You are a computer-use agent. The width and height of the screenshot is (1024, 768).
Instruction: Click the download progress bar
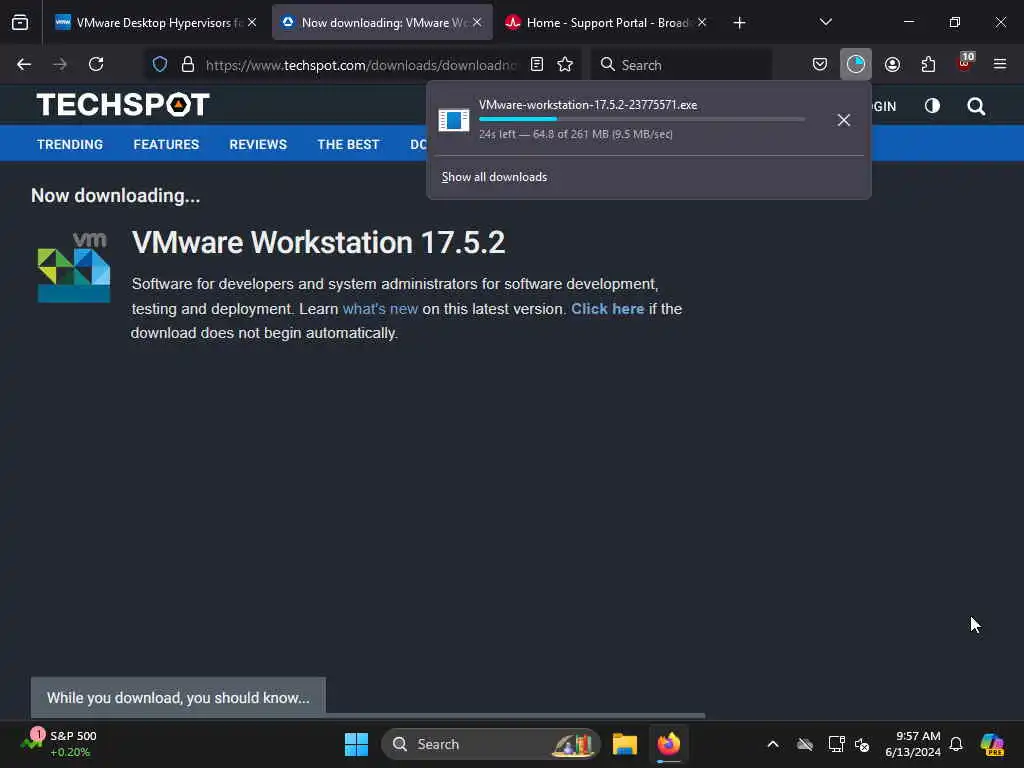[642, 119]
